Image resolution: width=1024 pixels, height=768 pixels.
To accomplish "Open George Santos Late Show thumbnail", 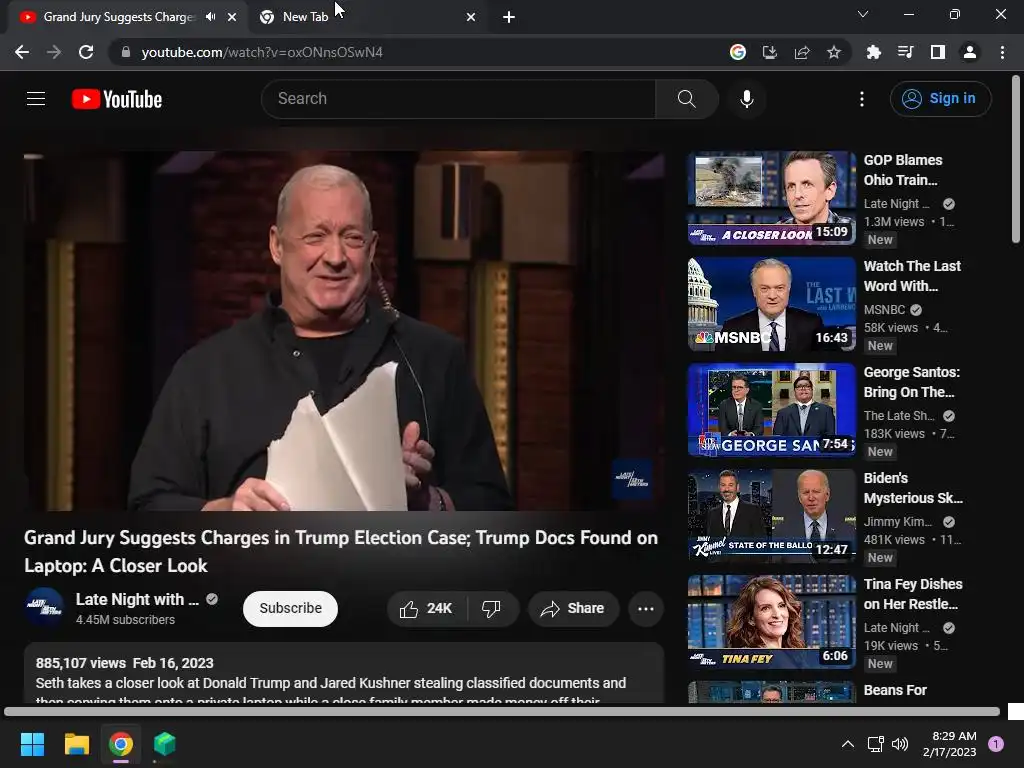I will (x=771, y=409).
